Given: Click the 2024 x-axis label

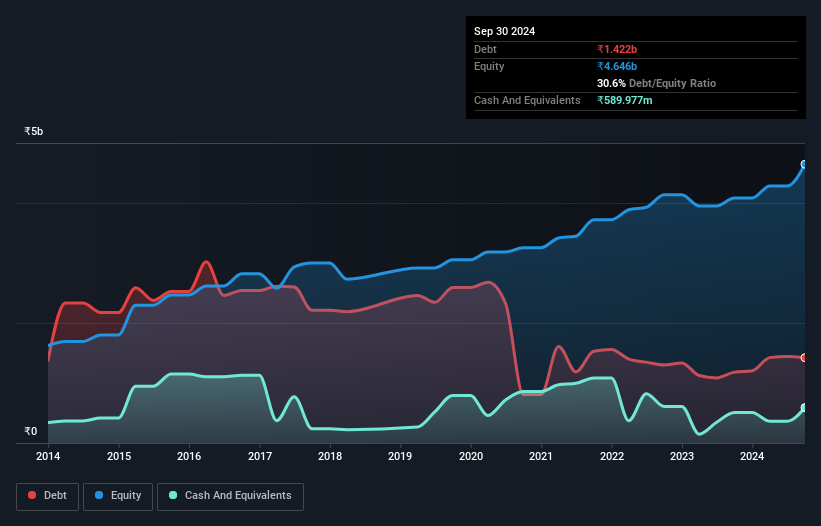Looking at the screenshot, I should tap(752, 456).
